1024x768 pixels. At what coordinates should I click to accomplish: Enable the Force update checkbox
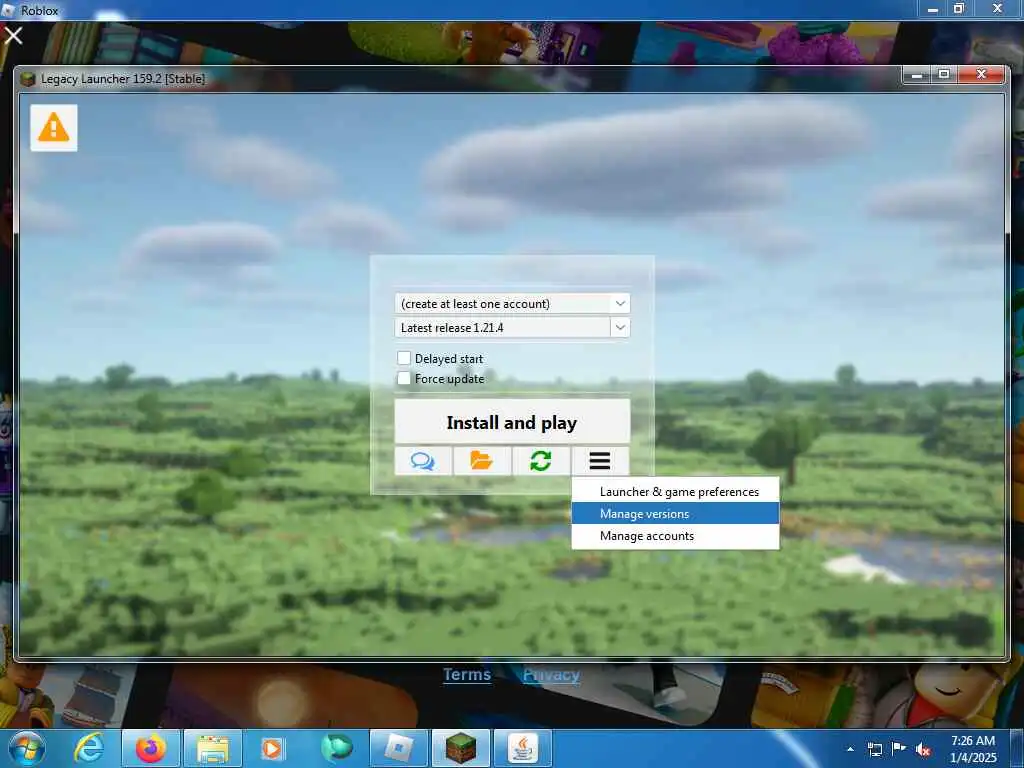(404, 378)
